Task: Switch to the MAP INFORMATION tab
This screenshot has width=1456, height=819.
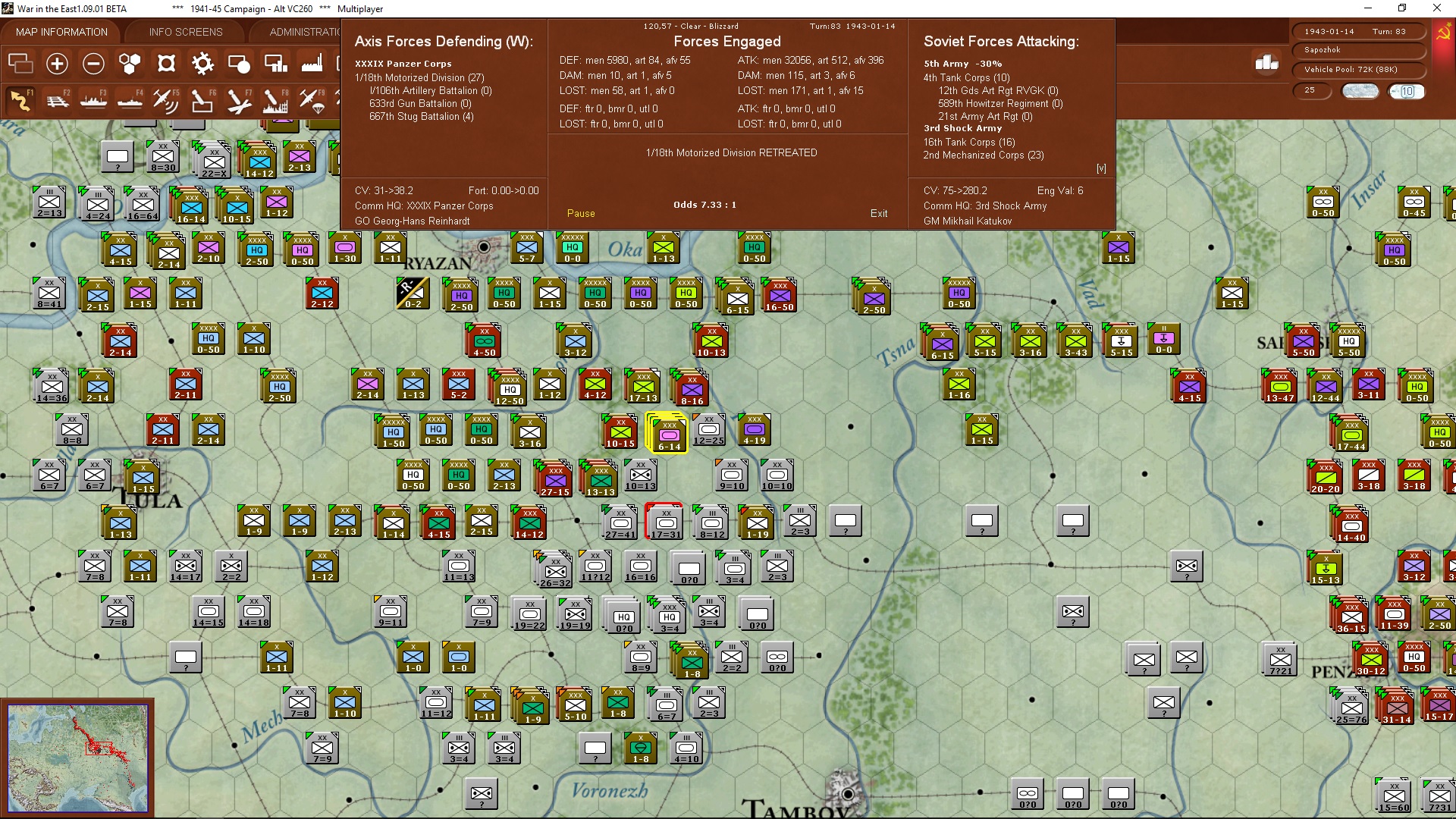Action: [x=61, y=32]
